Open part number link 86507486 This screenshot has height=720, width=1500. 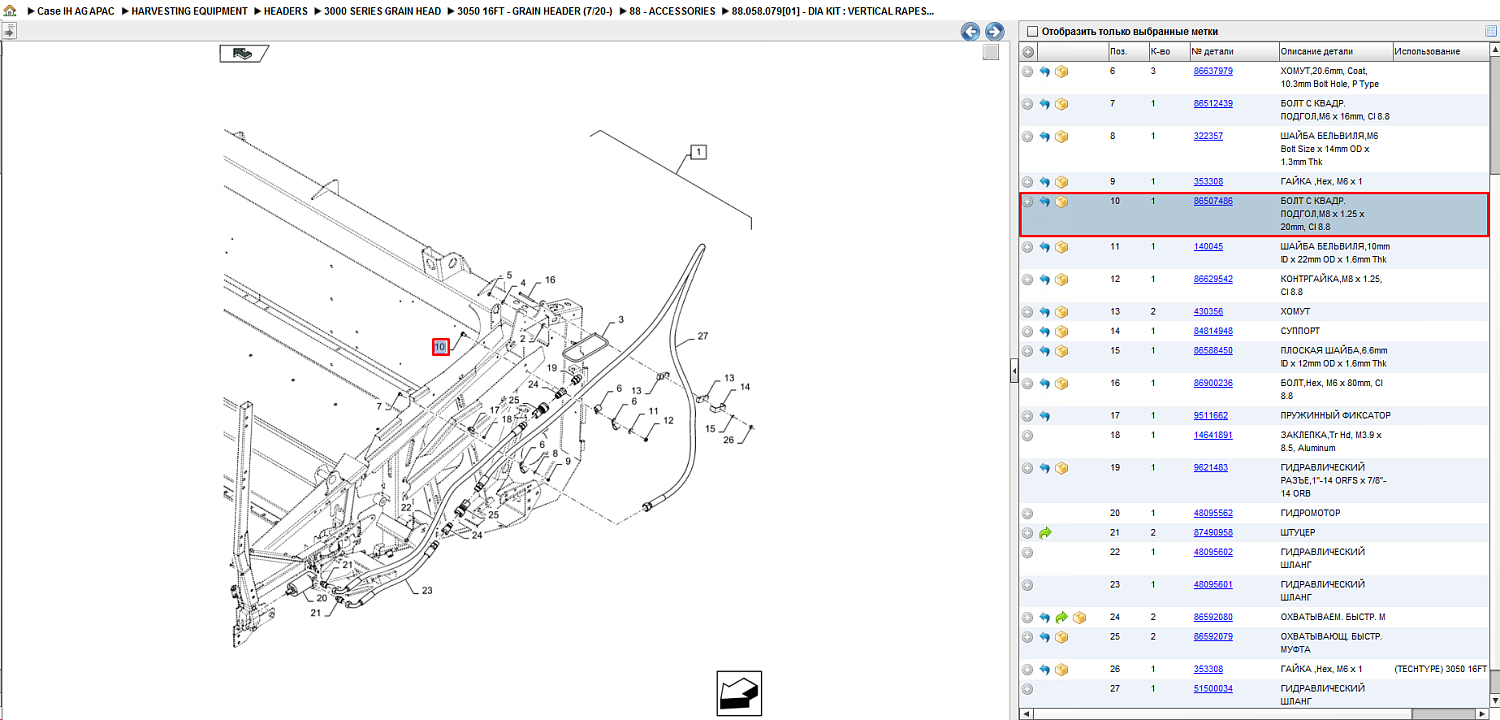tap(1213, 202)
